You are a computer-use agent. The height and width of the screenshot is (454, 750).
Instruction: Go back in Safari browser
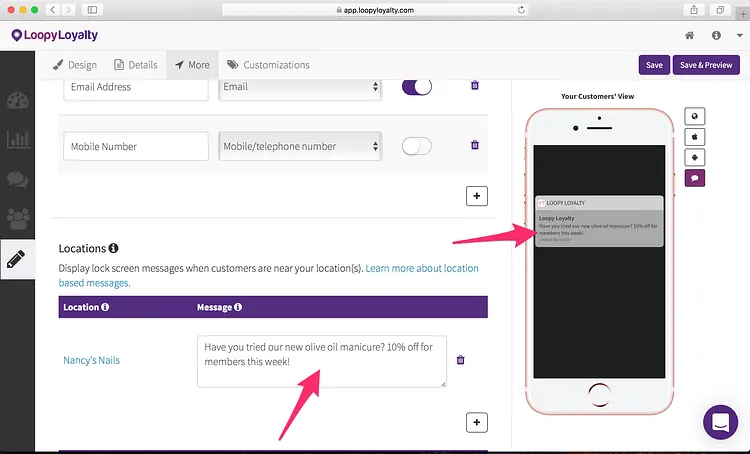(53, 10)
